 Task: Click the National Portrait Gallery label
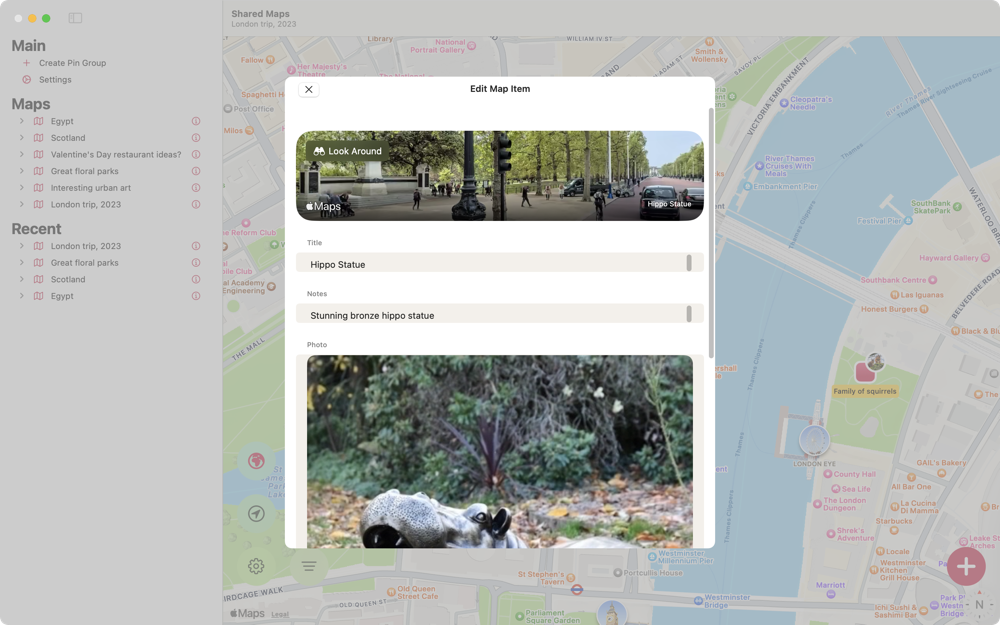(x=443, y=46)
